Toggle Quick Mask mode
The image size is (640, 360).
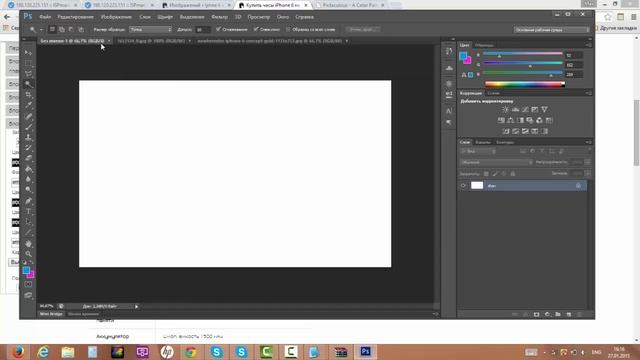pyautogui.click(x=28, y=284)
